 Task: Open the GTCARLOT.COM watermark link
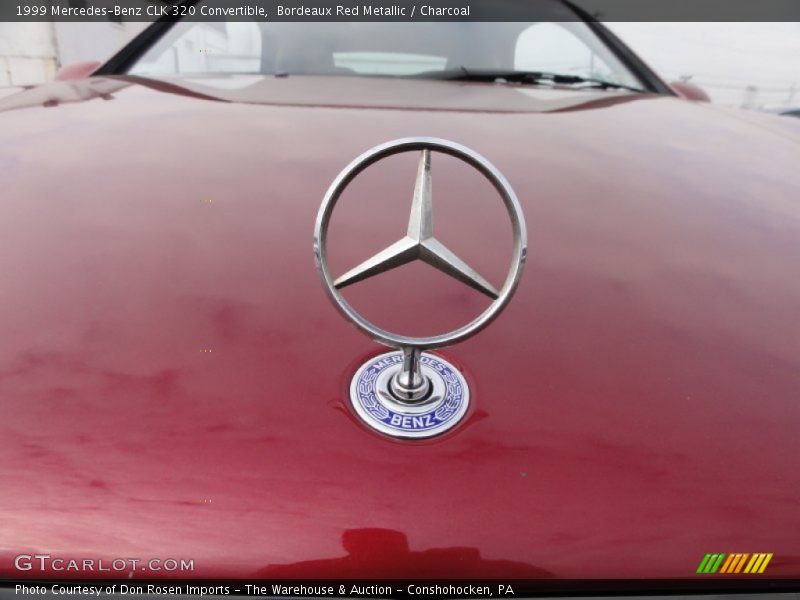(x=104, y=564)
